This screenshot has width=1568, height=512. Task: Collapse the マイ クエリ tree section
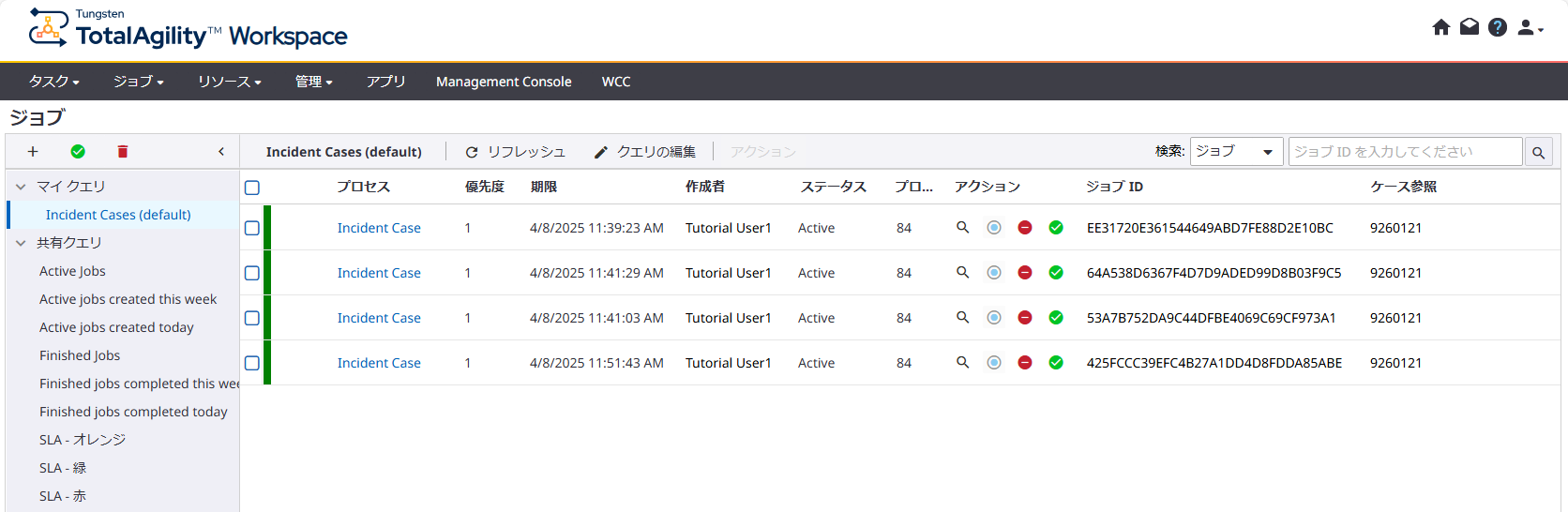(21, 187)
